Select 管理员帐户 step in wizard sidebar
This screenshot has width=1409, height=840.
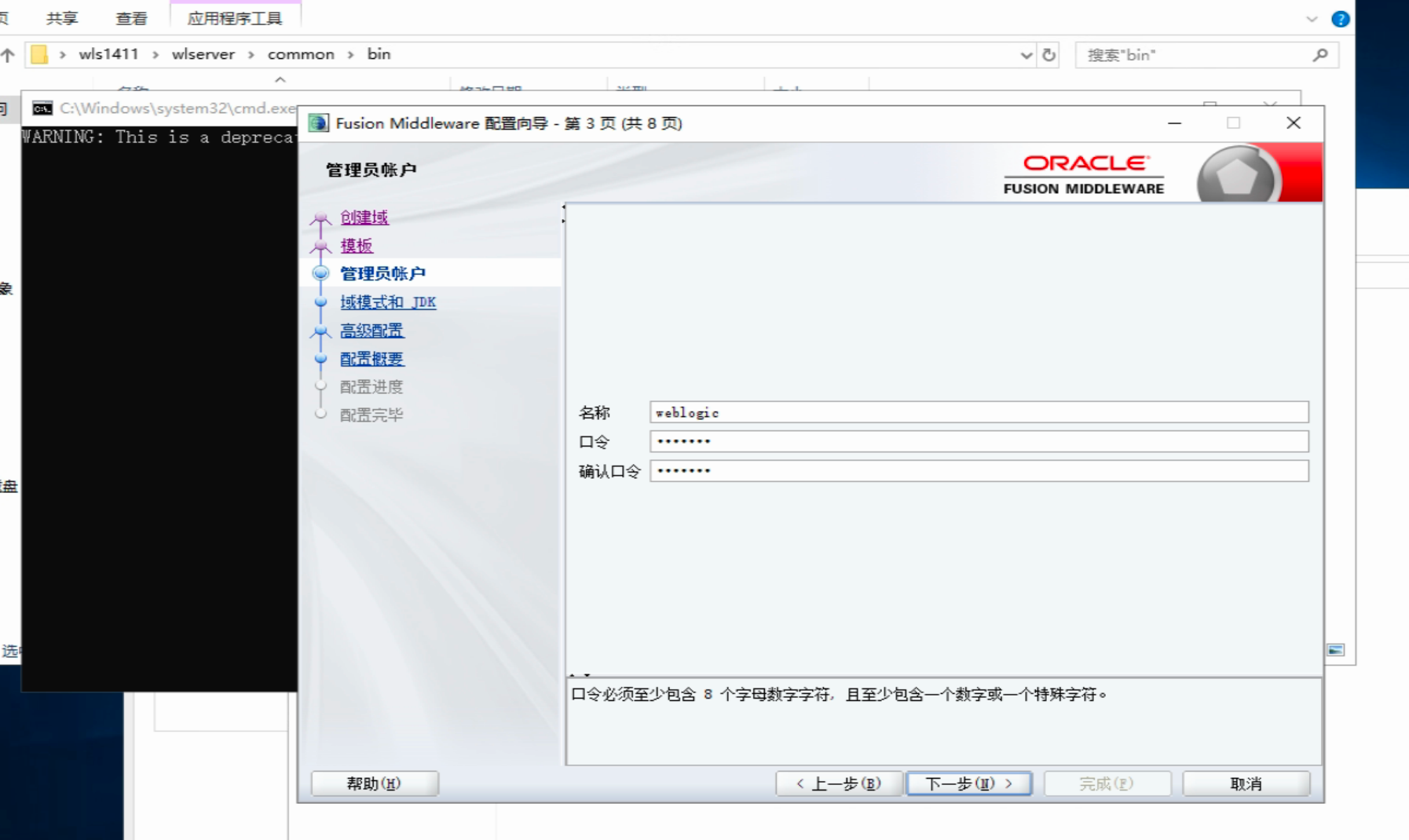382,273
